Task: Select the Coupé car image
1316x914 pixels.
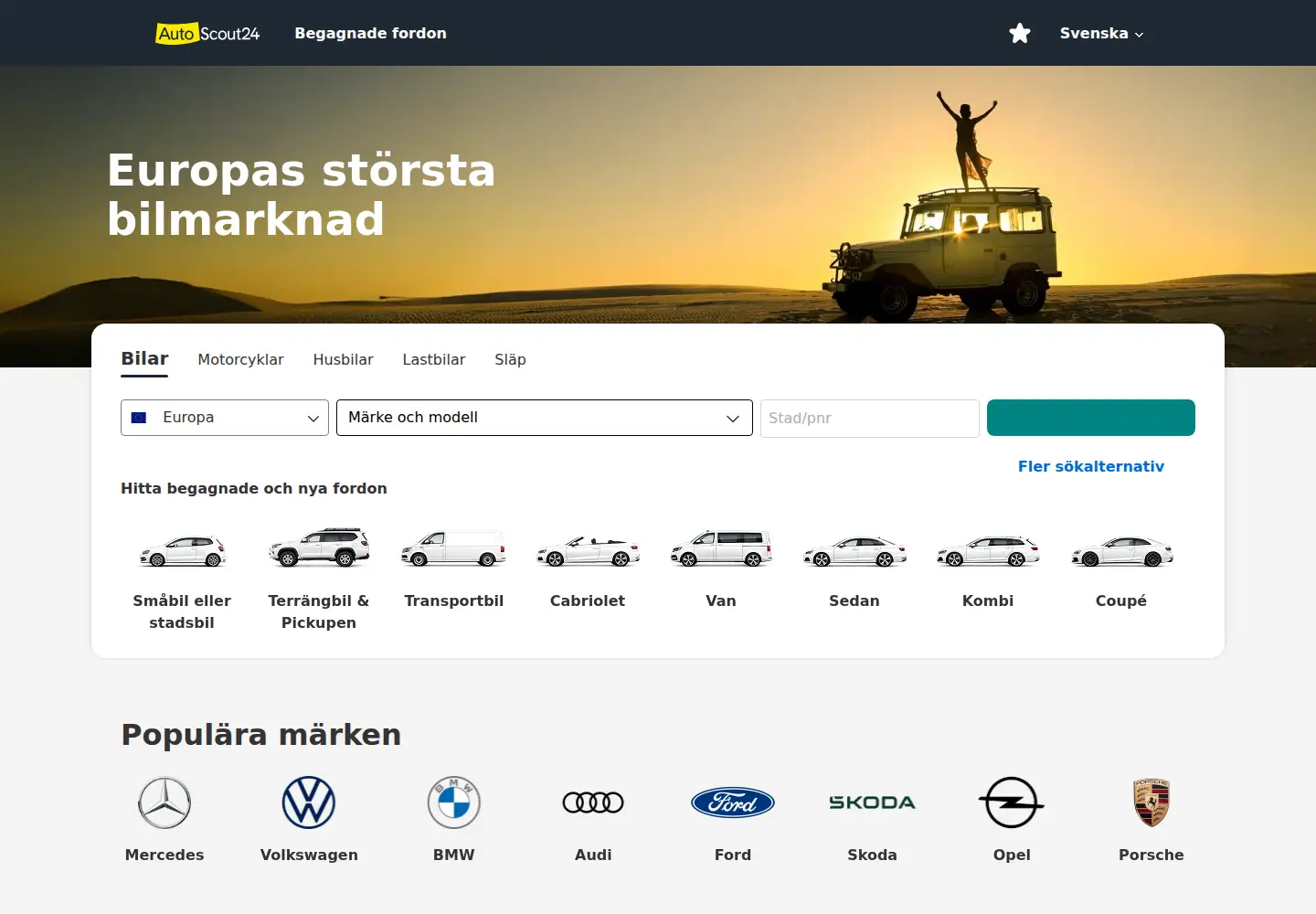Action: (x=1121, y=552)
